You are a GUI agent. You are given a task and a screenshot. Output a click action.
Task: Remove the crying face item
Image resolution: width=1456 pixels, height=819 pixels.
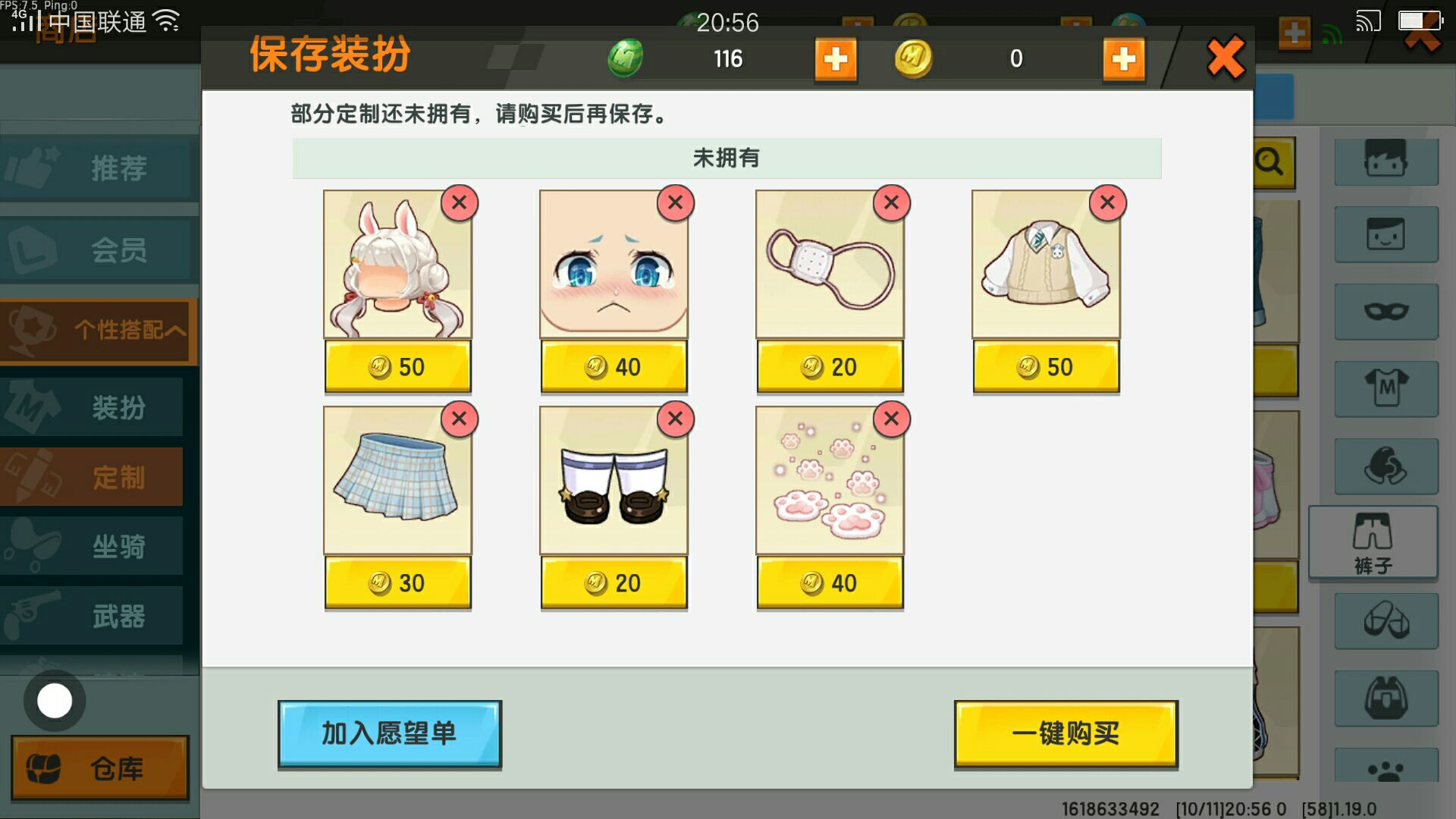tap(675, 202)
